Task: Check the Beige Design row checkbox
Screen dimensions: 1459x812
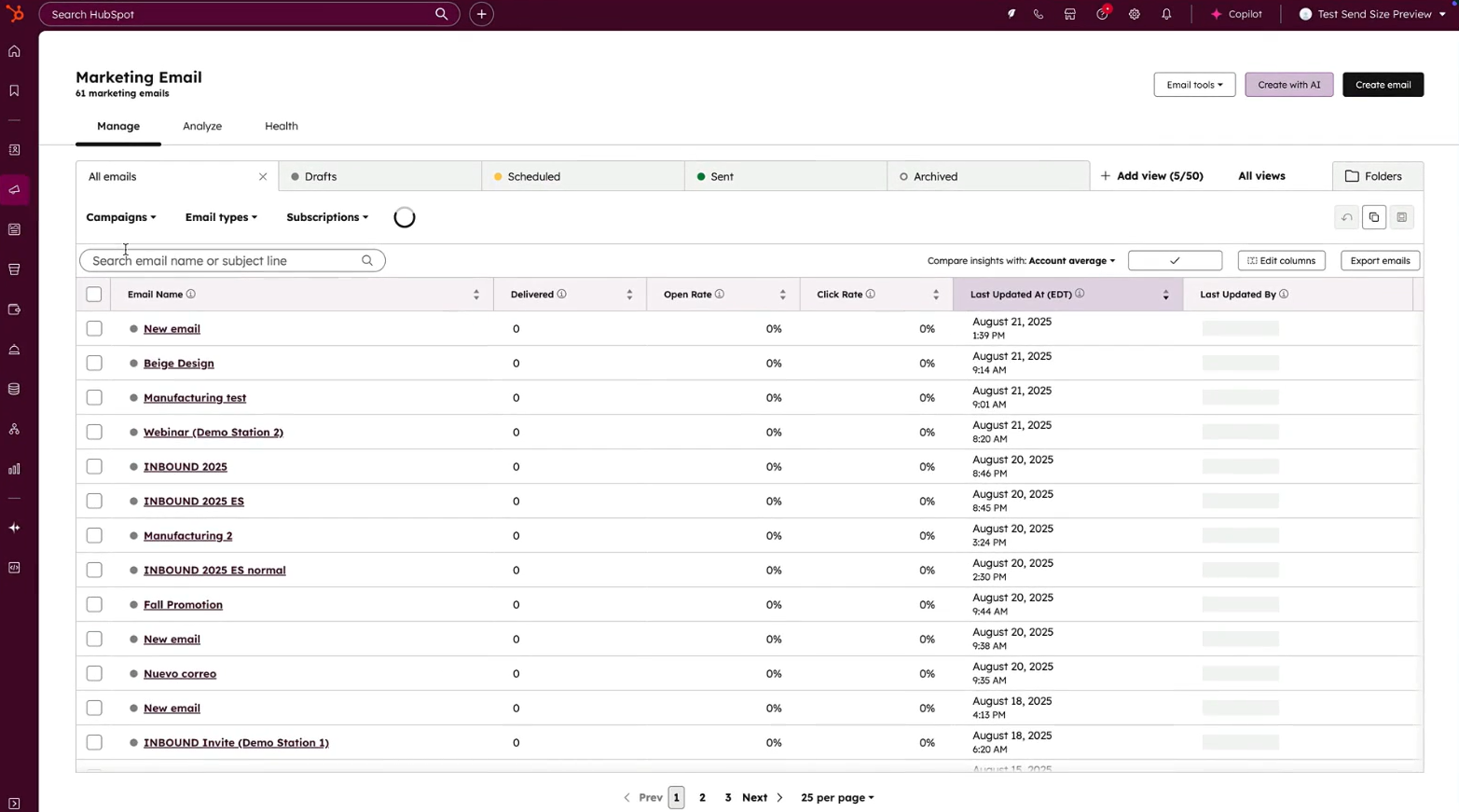Action: point(93,363)
